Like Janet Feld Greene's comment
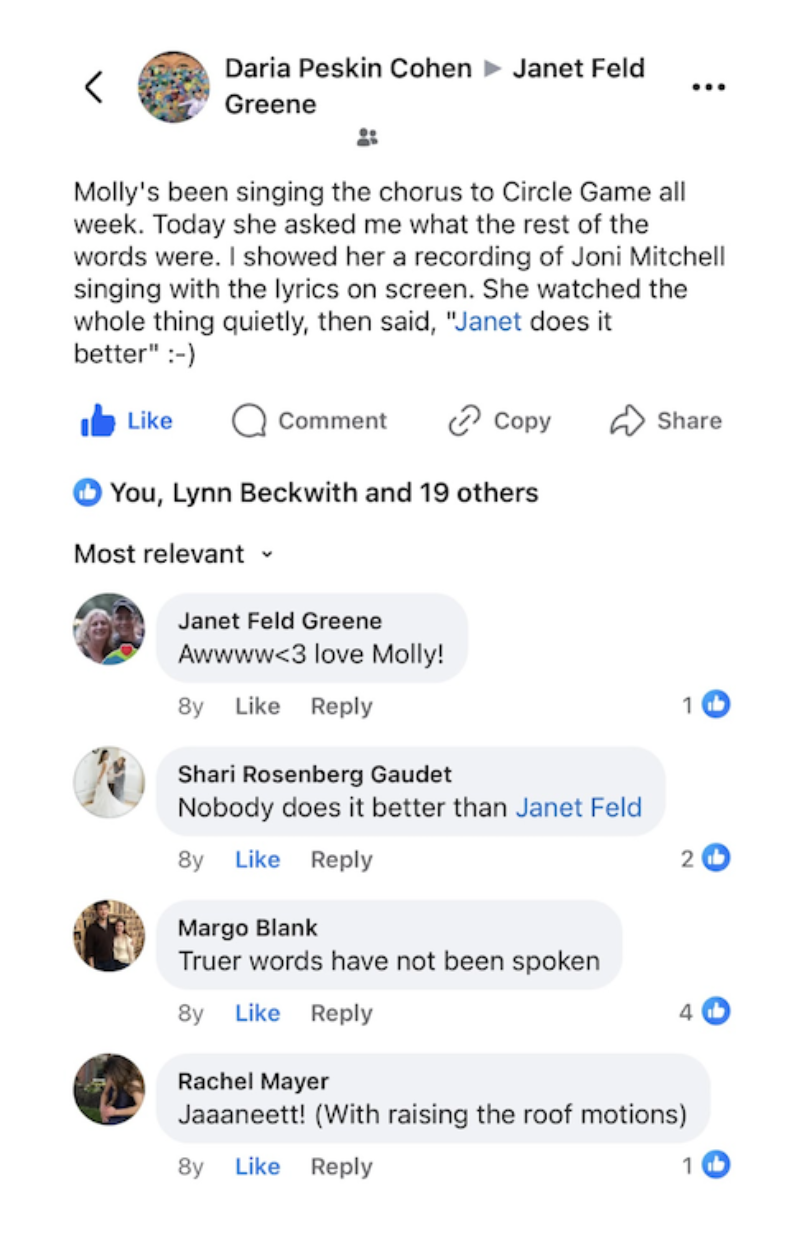 (x=257, y=706)
